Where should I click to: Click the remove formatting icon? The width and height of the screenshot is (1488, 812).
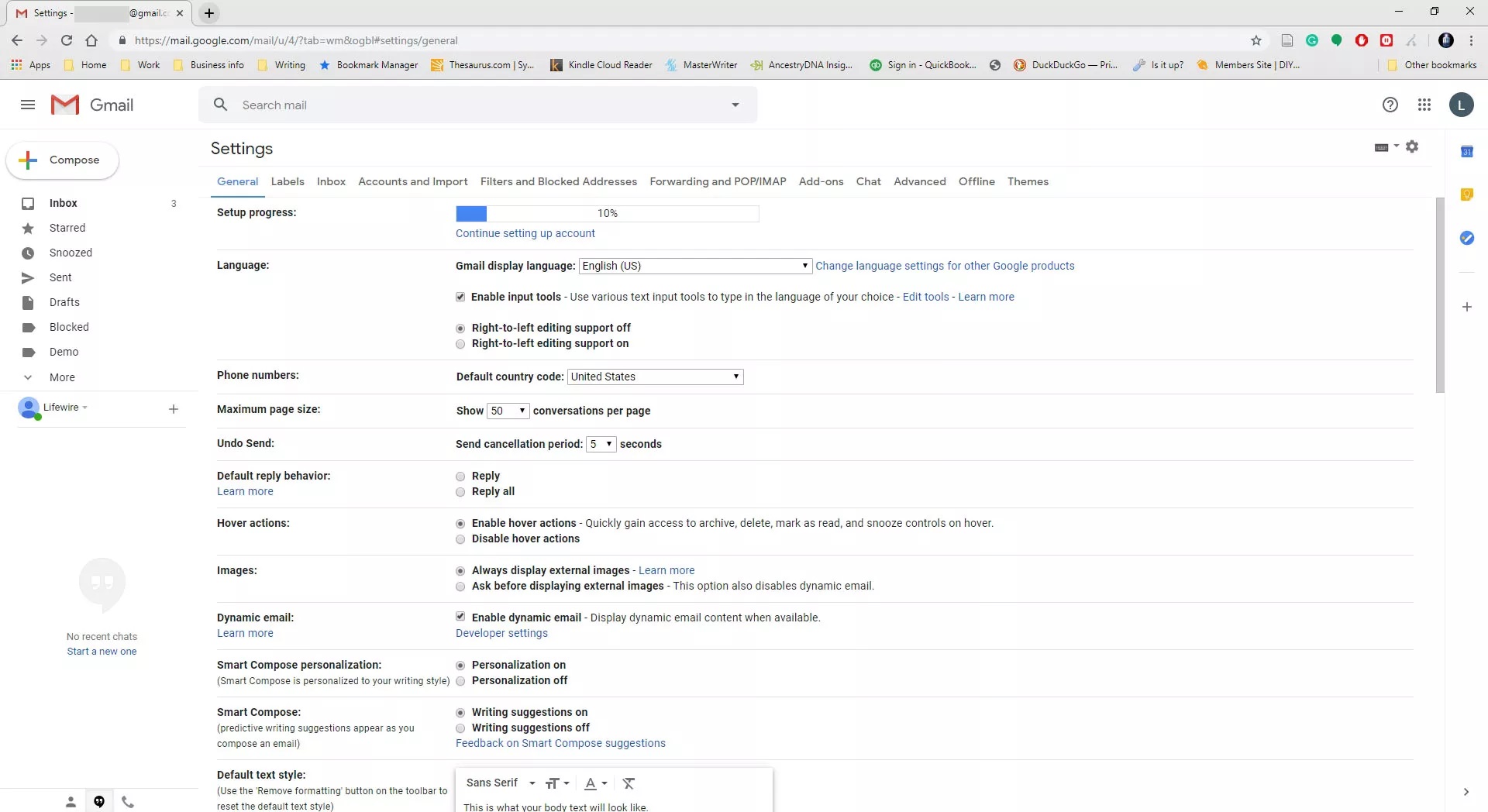tap(629, 783)
